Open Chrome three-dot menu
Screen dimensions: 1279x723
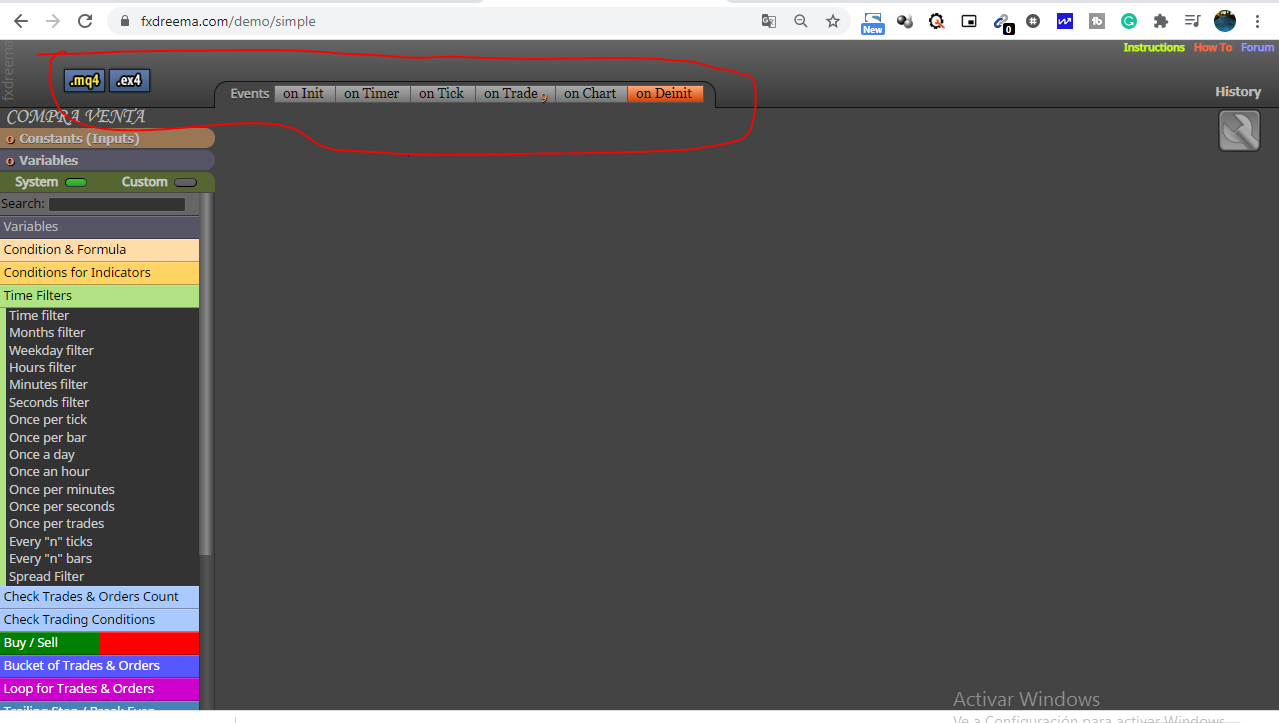1257,21
